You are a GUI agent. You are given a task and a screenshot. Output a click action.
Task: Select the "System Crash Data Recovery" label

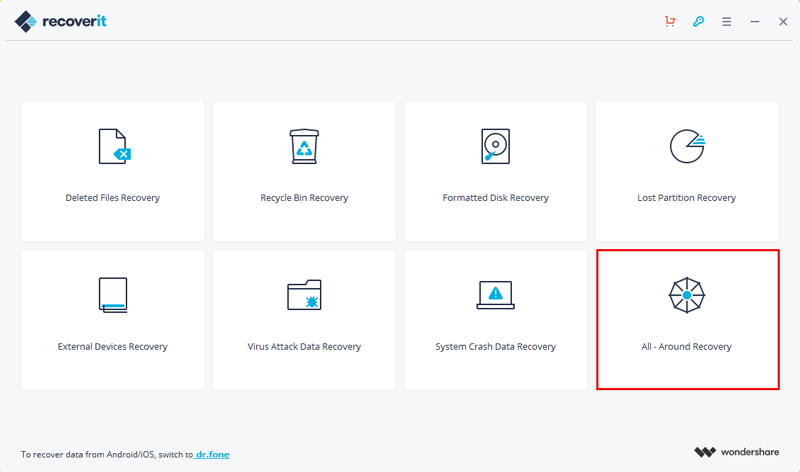coord(495,346)
